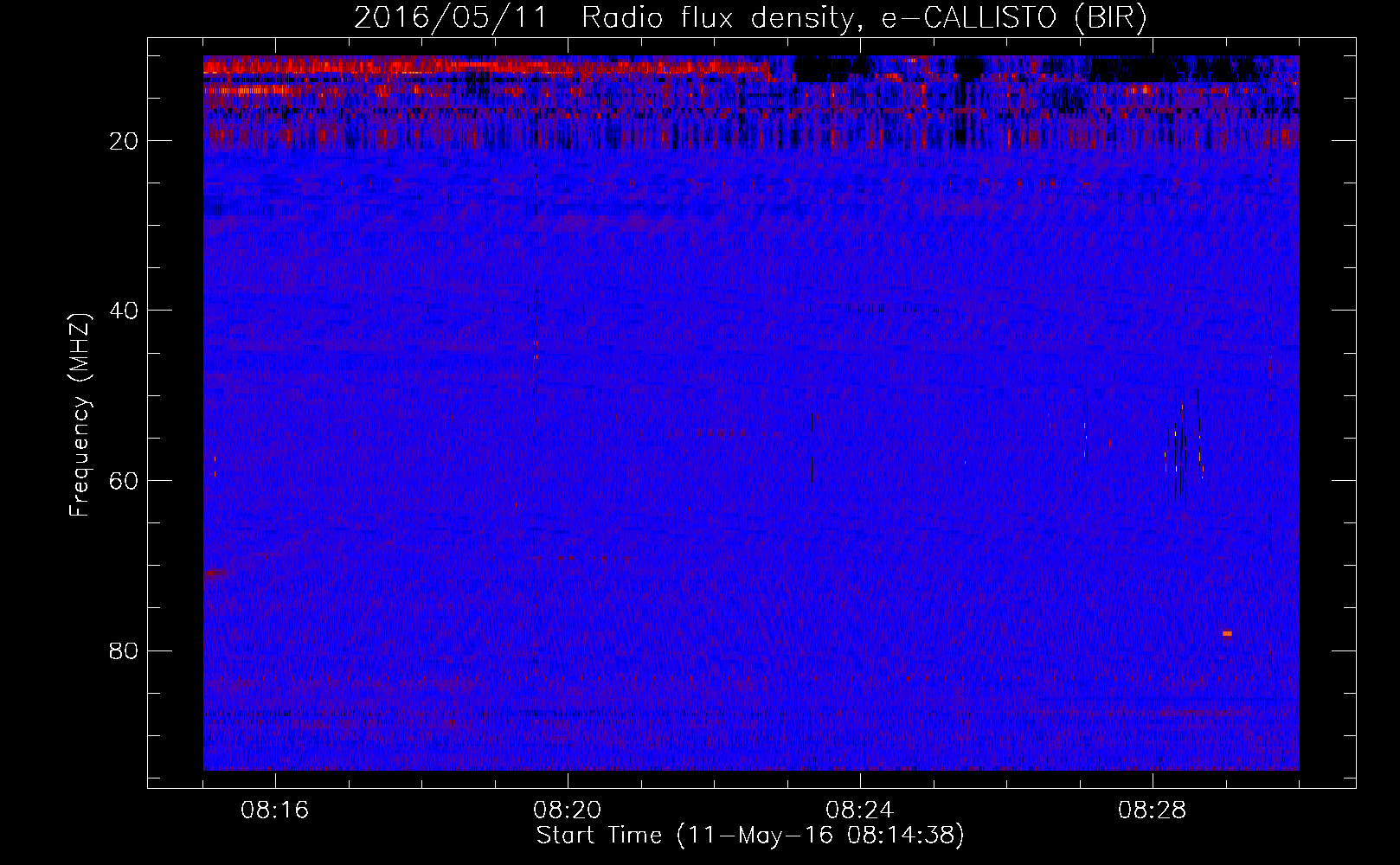The width and height of the screenshot is (1400, 865).
Task: Click the 40 MHz frequency tick label
Action: 124,311
